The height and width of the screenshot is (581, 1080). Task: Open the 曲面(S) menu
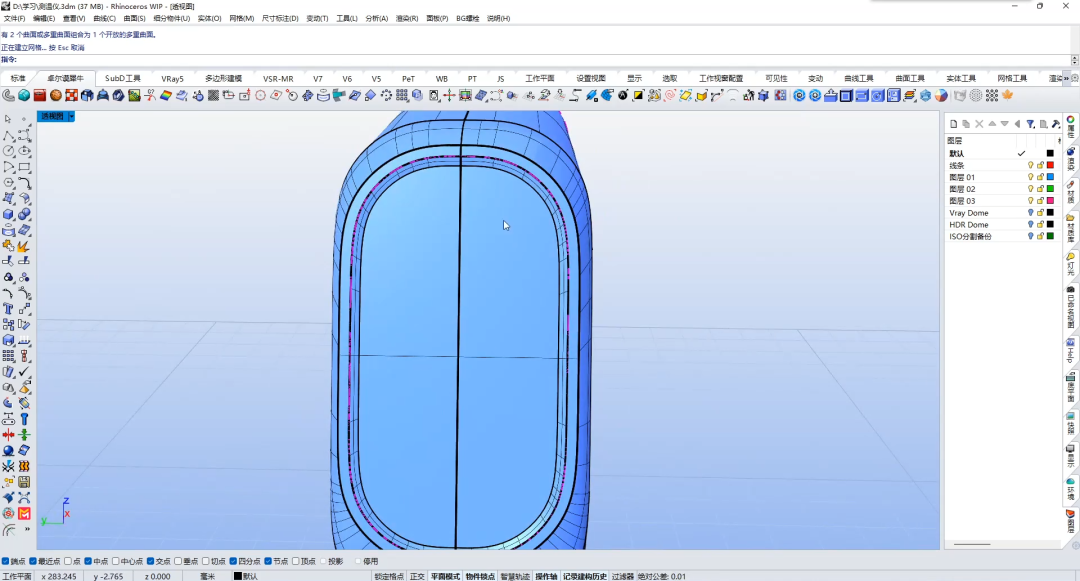click(x=134, y=19)
